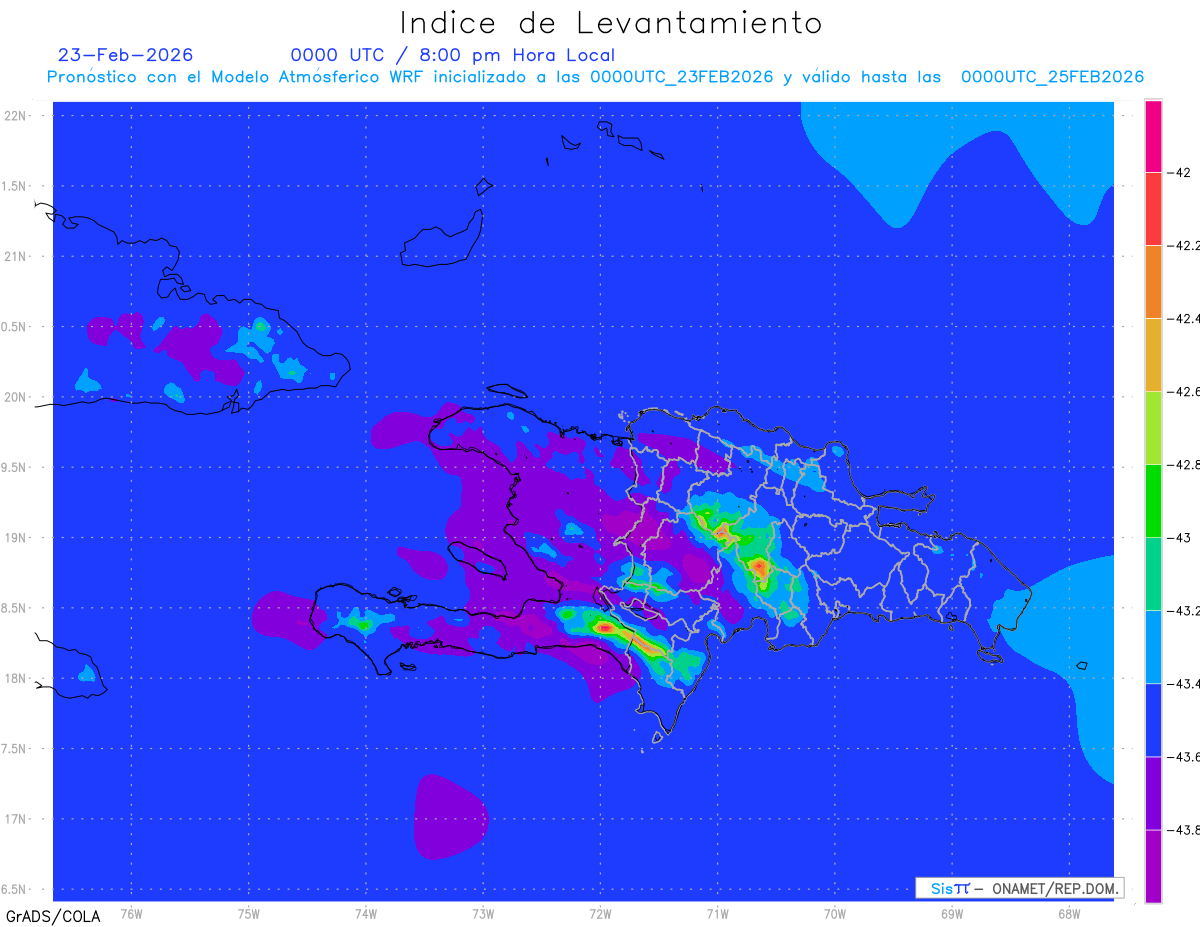The image size is (1200, 927).
Task: Click '0000 UTC / 8:00 pm Hora Local' text
Action: coord(453,55)
